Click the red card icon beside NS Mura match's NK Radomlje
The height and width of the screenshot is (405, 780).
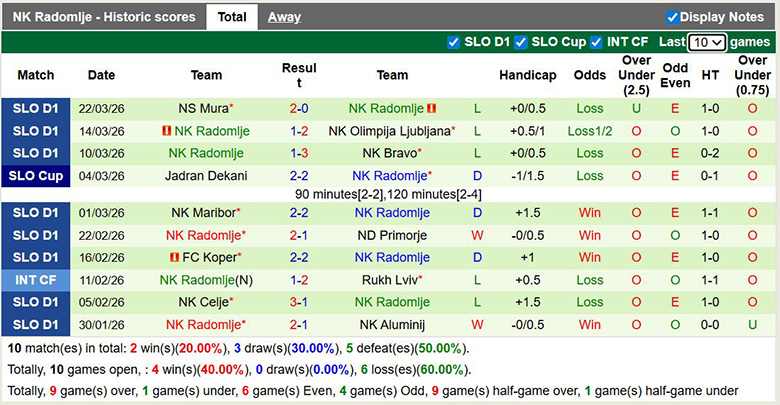tap(432, 108)
